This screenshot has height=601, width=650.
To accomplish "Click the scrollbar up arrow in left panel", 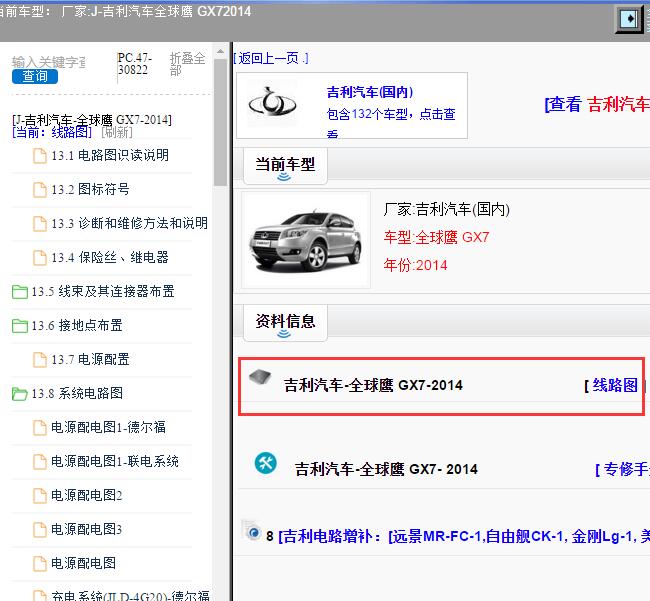I will pyautogui.click(x=221, y=51).
